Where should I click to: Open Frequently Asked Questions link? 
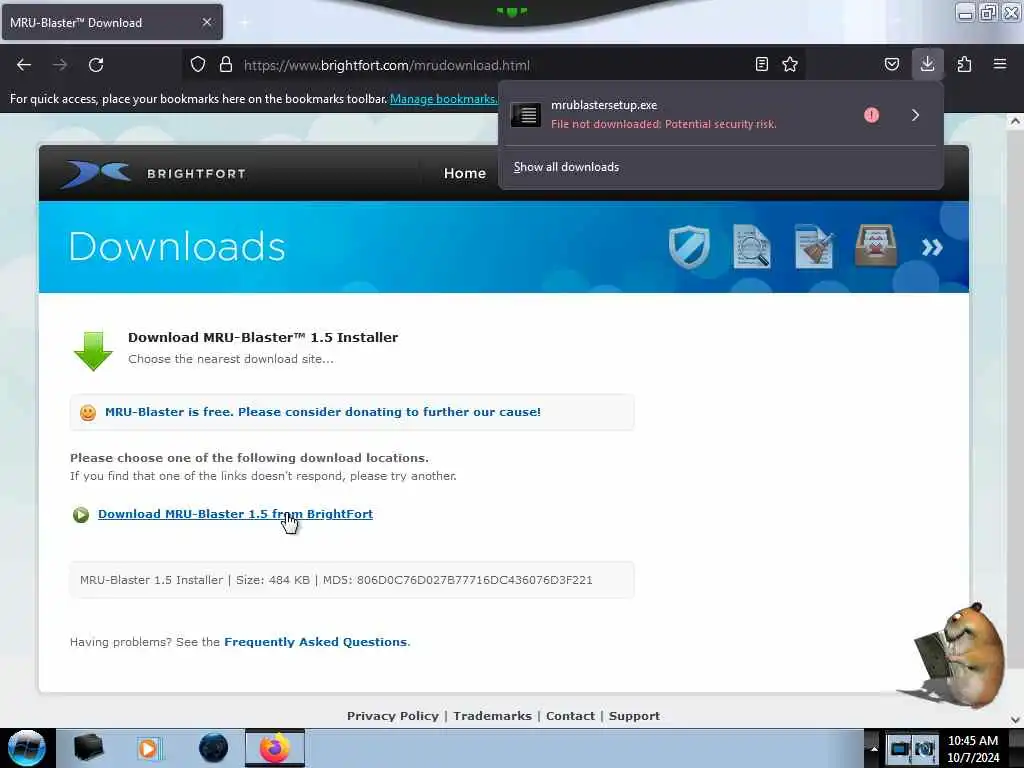(x=315, y=642)
